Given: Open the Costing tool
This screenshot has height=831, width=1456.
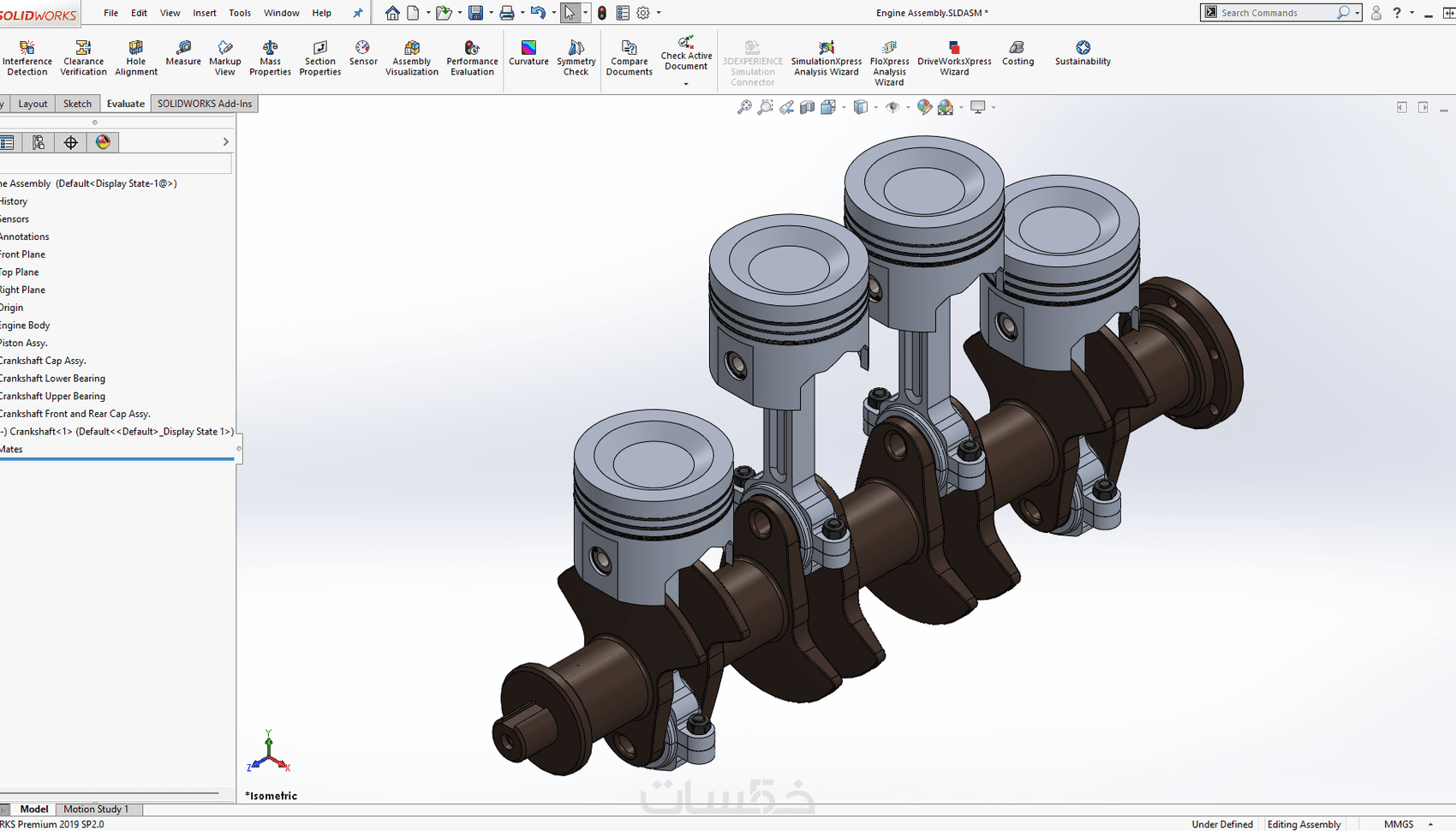Looking at the screenshot, I should point(1017,53).
